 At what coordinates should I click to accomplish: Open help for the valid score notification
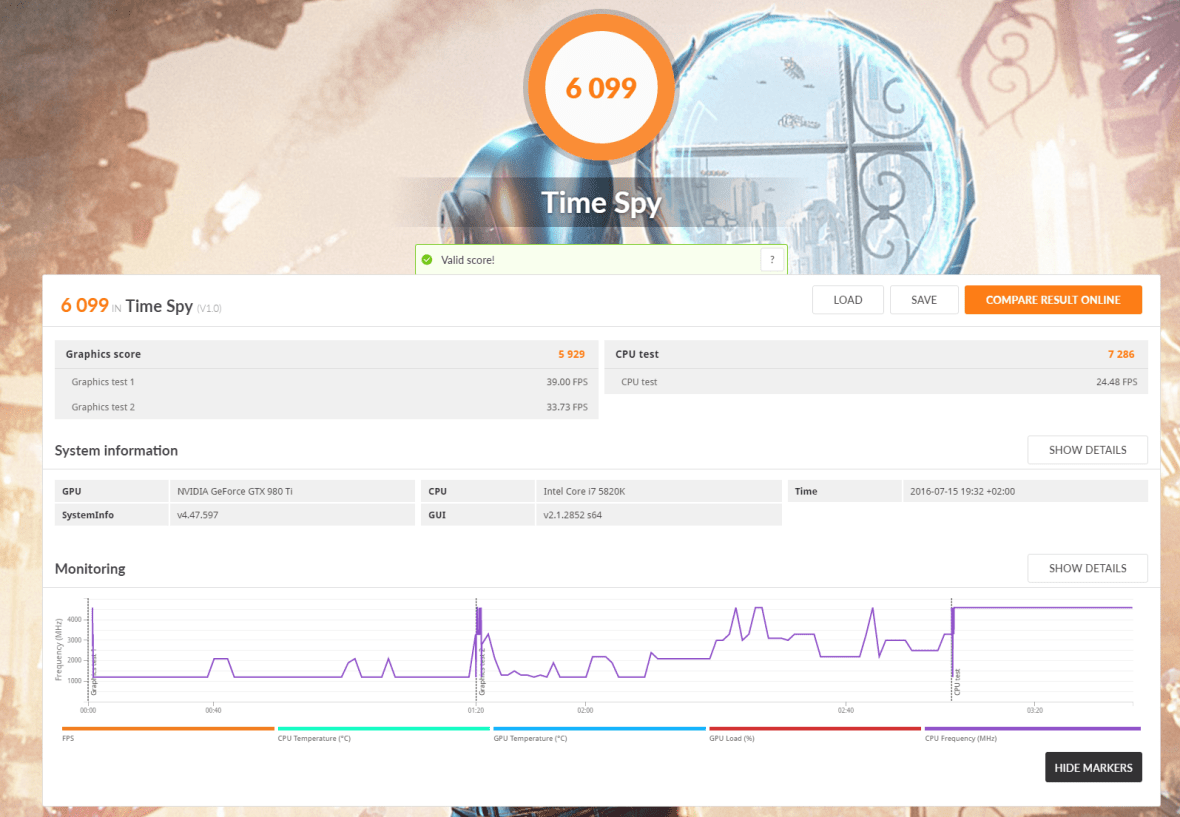point(772,259)
